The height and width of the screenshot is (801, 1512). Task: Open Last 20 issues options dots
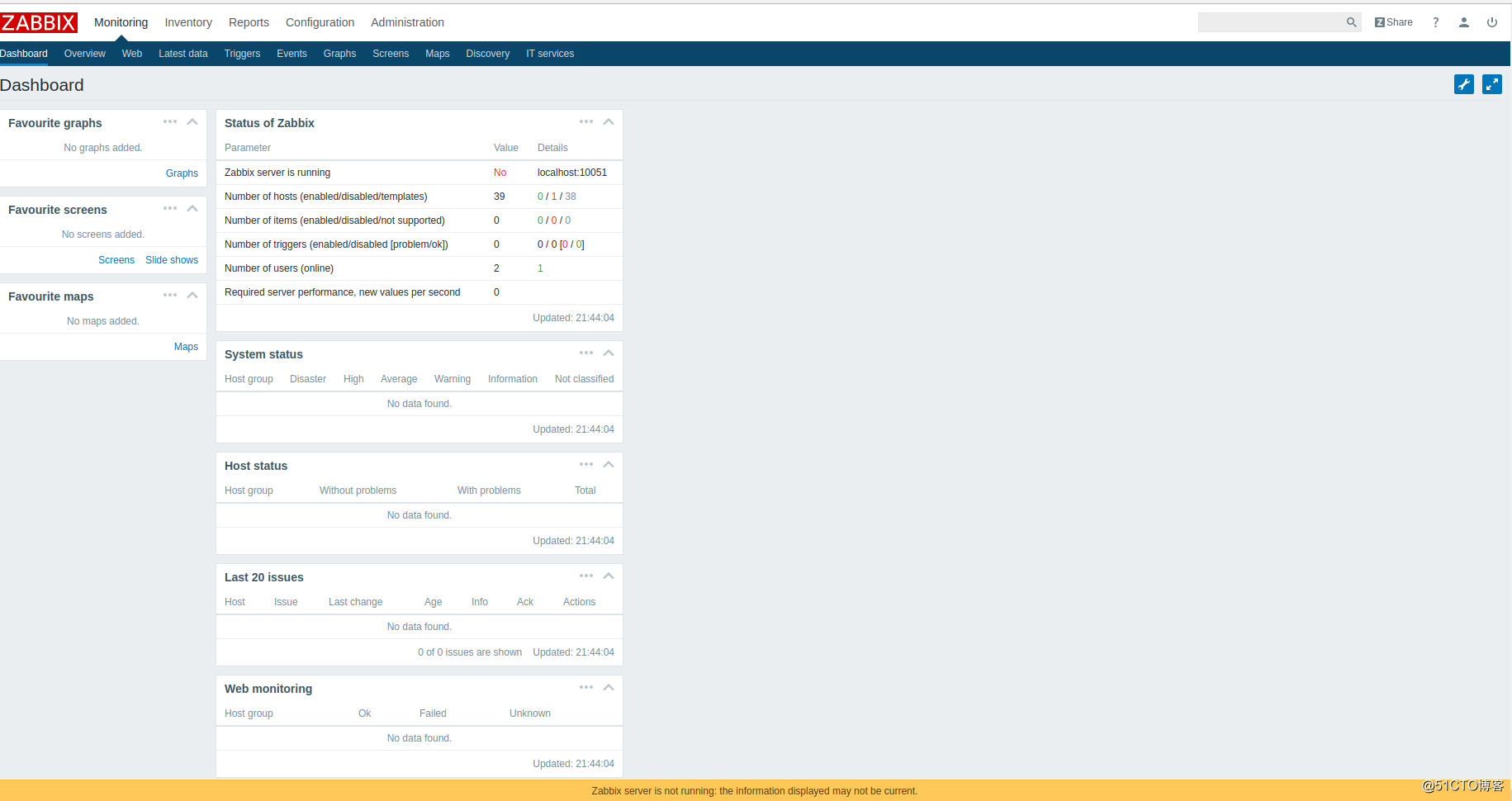[x=586, y=576]
